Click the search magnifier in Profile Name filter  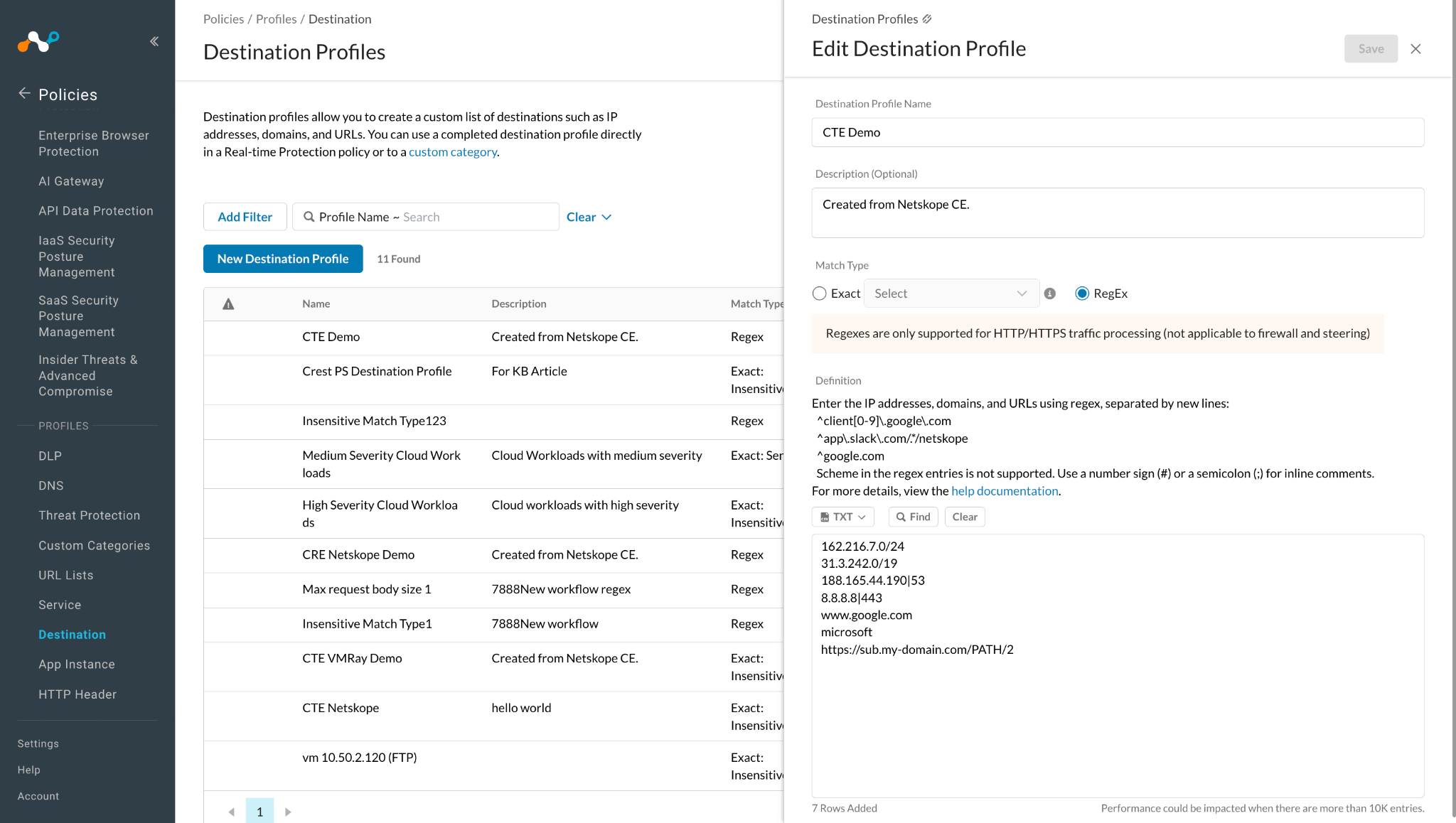point(309,217)
